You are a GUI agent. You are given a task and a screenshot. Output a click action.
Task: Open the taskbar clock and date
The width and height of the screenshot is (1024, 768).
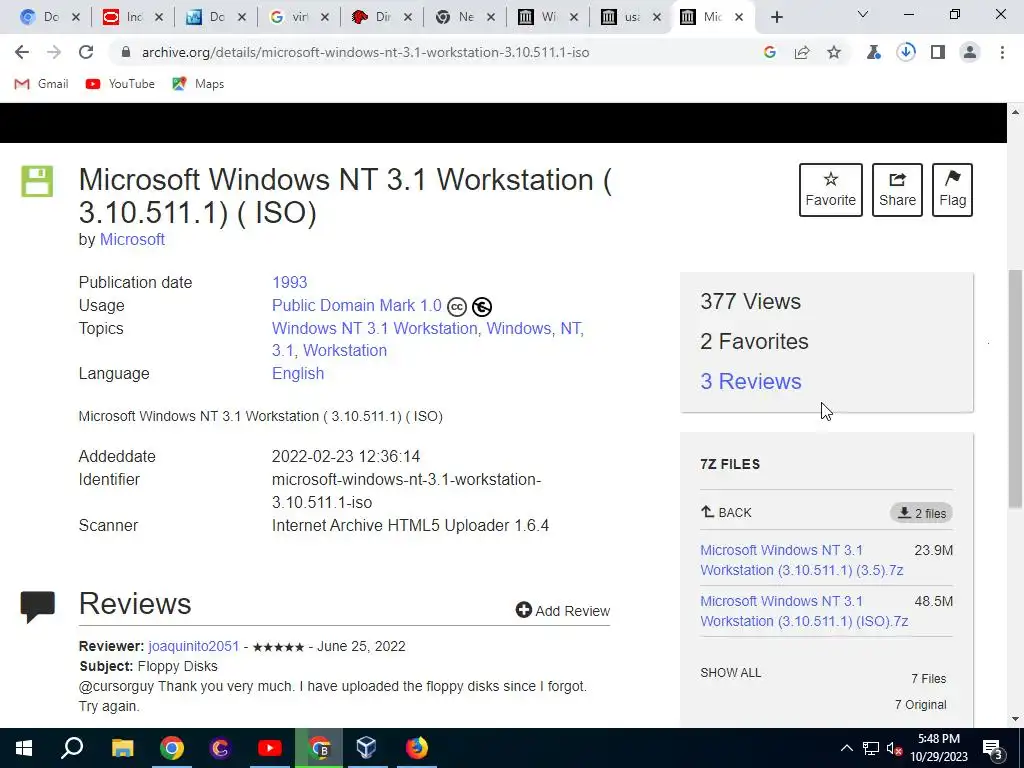(938, 748)
